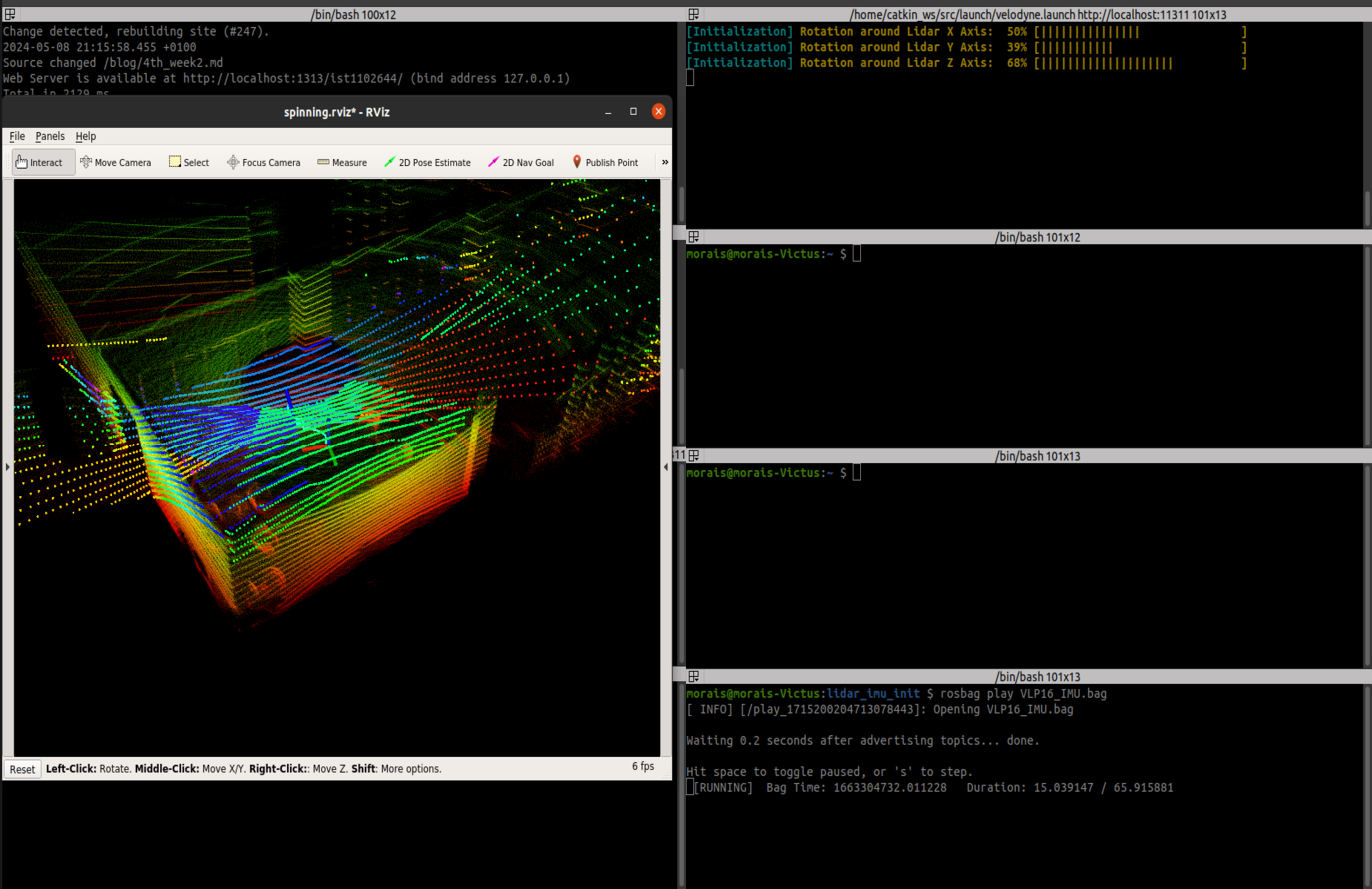The height and width of the screenshot is (889, 1372).
Task: Open the localhost:1313 web server link
Action: (x=292, y=78)
